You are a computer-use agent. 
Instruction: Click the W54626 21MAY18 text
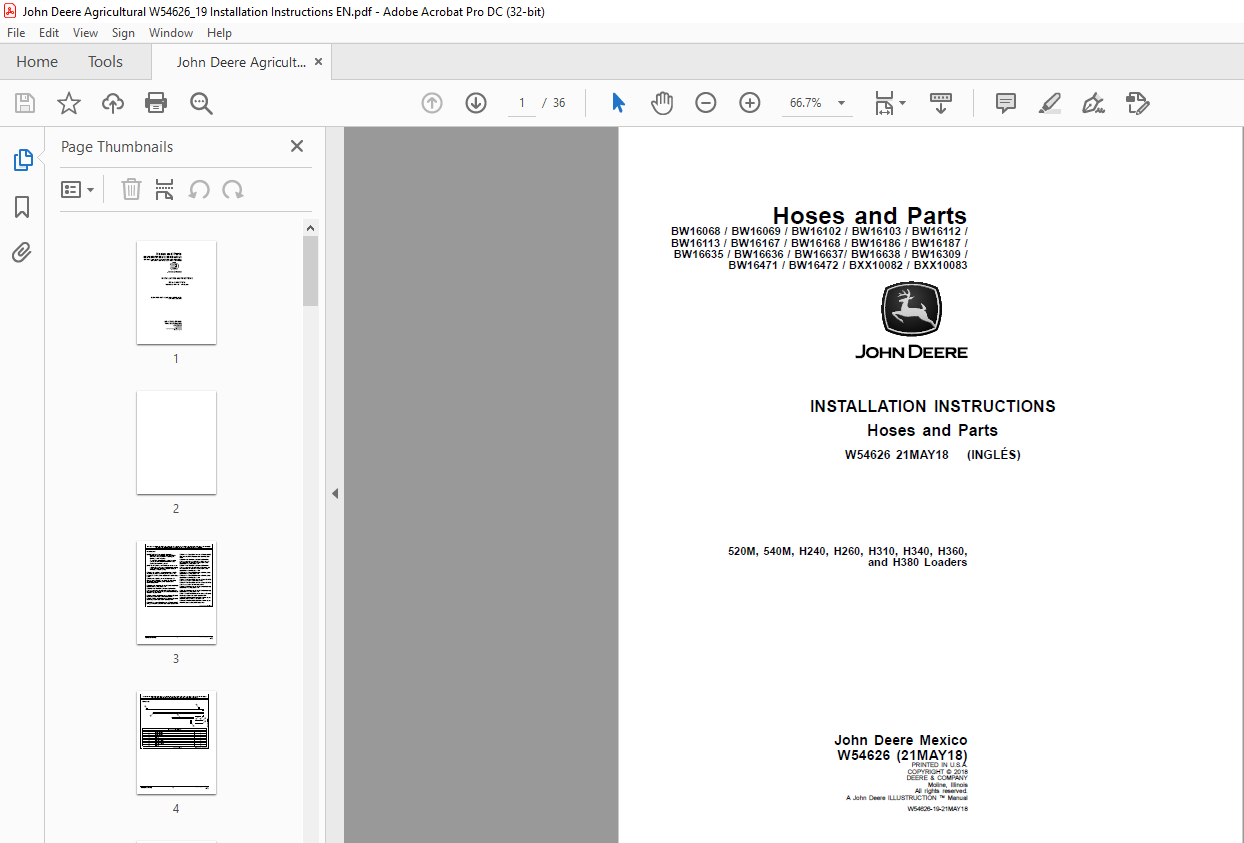896,455
